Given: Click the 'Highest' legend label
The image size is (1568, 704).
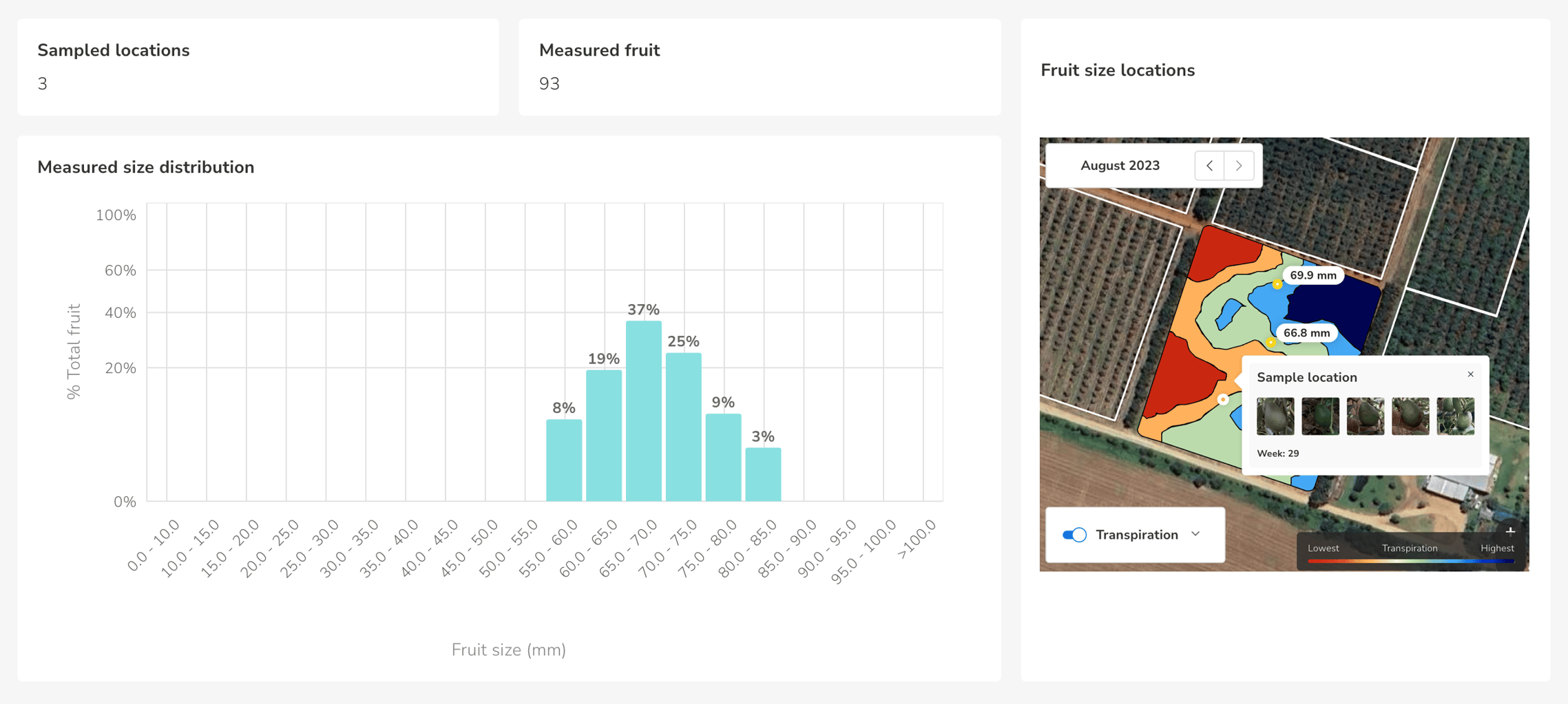Looking at the screenshot, I should 1497,548.
